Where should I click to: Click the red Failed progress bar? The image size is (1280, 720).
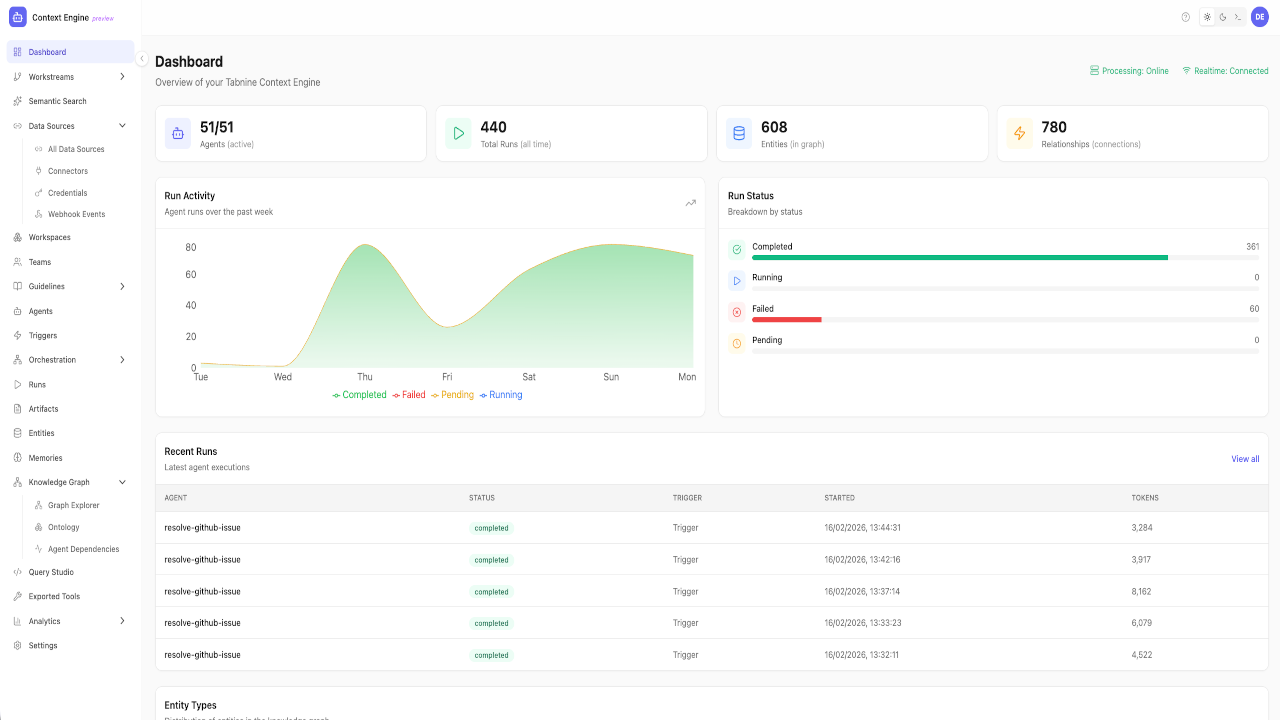(786, 320)
